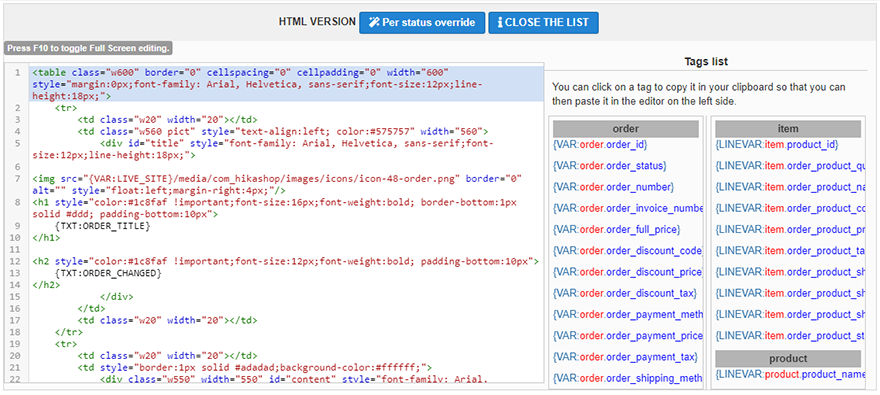Place cursor on {TXT:ORDER_CHANGED} code line
880x395 pixels.
coord(109,273)
